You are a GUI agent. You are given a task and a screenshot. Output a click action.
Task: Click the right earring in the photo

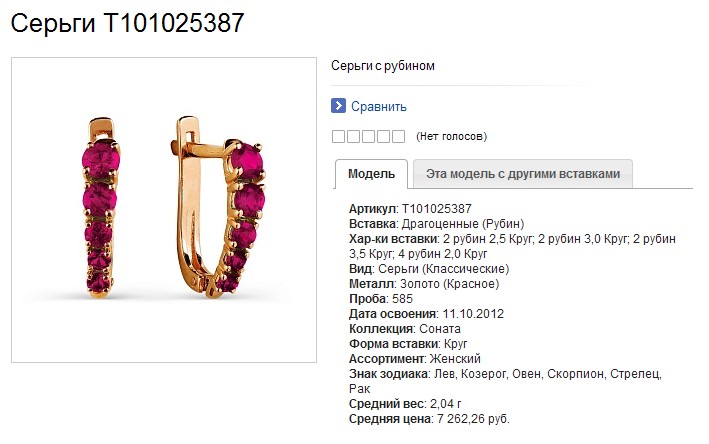[x=217, y=206]
